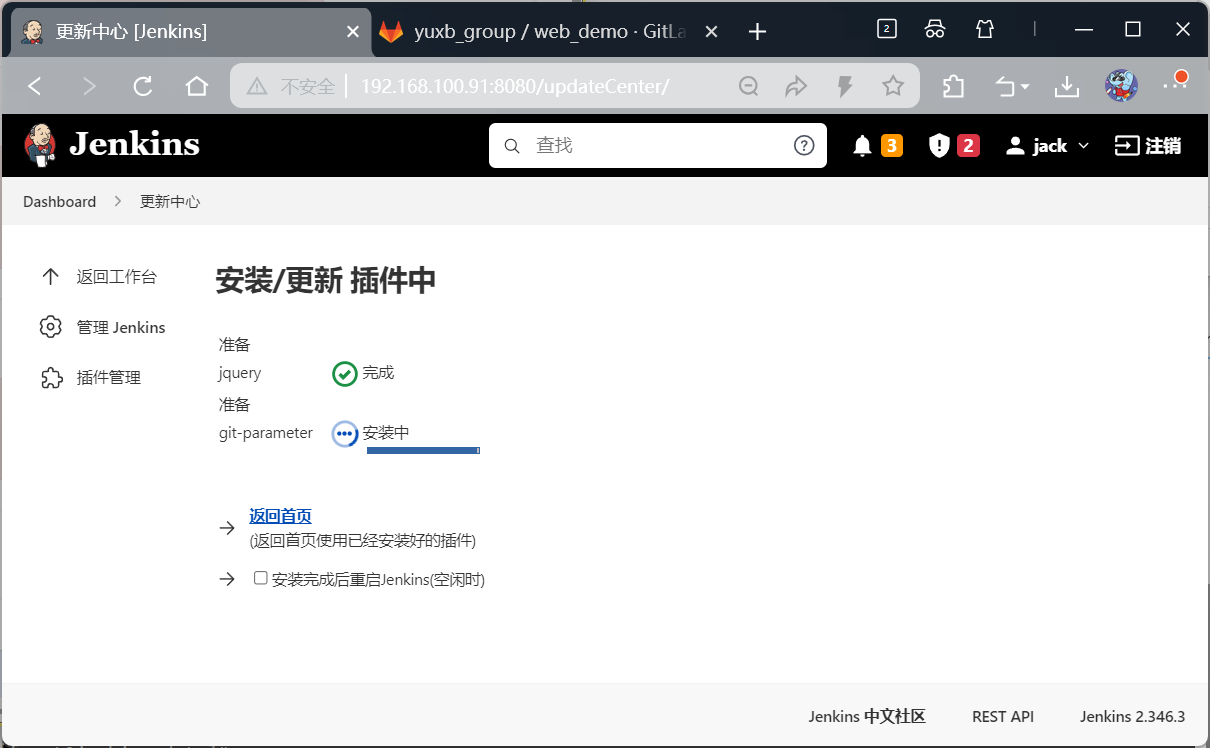Image resolution: width=1210 pixels, height=748 pixels.
Task: Open the browser extensions puzzle icon
Action: click(954, 87)
